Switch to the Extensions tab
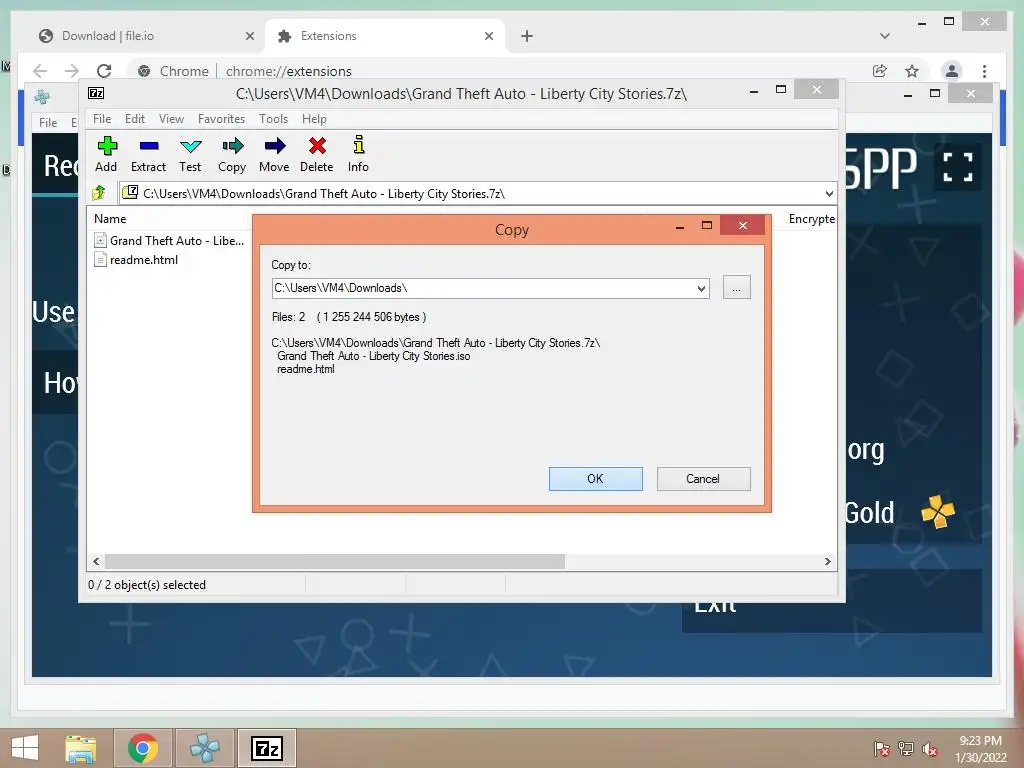 coord(385,36)
